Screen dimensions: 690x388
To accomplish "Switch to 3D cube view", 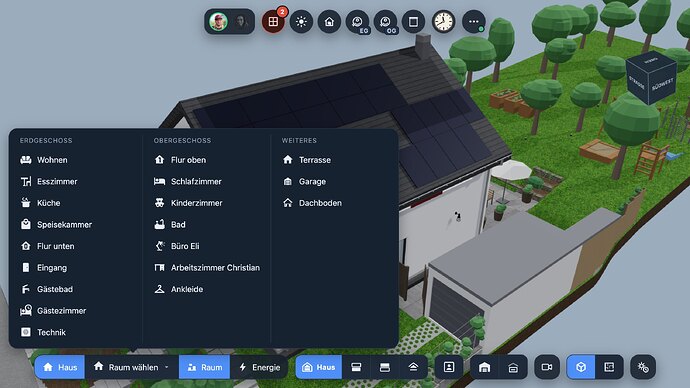I will pos(581,367).
